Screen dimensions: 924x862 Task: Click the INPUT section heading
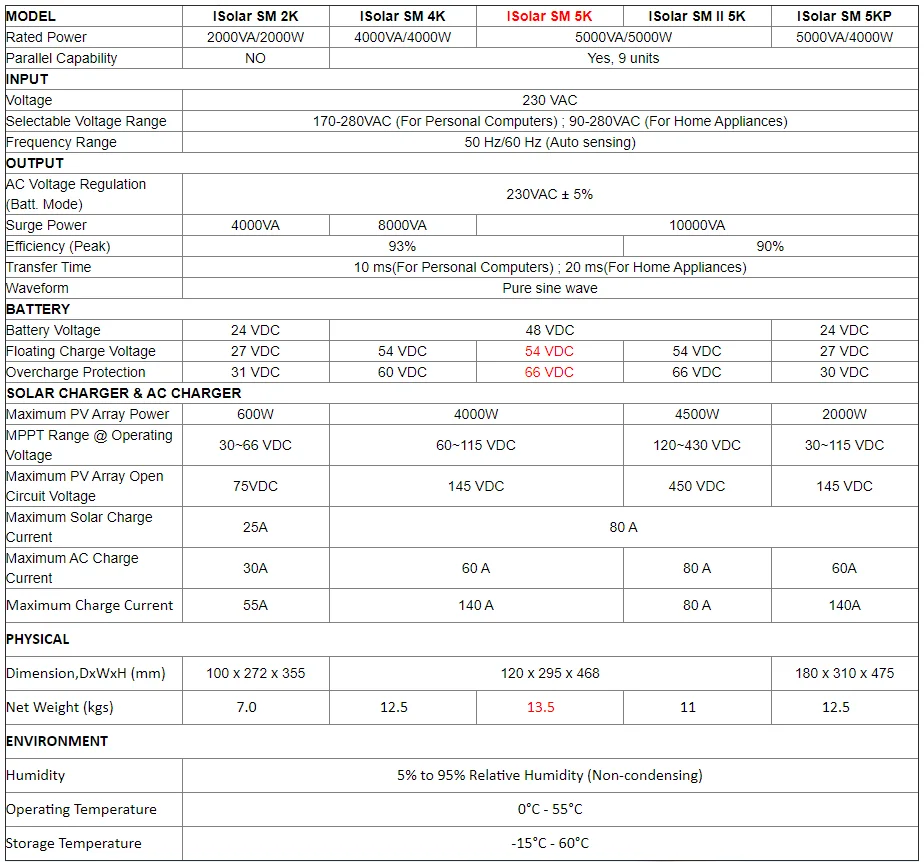(27, 79)
